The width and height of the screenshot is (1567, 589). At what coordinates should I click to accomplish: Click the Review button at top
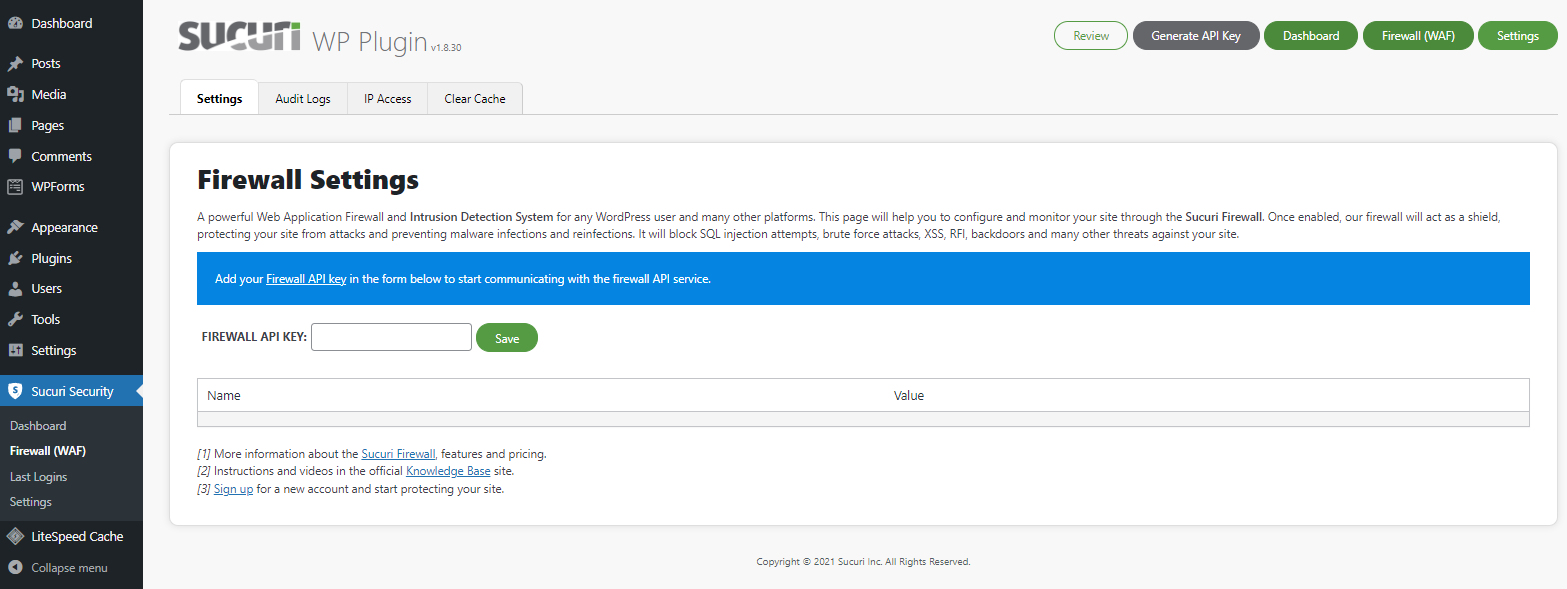click(x=1090, y=36)
